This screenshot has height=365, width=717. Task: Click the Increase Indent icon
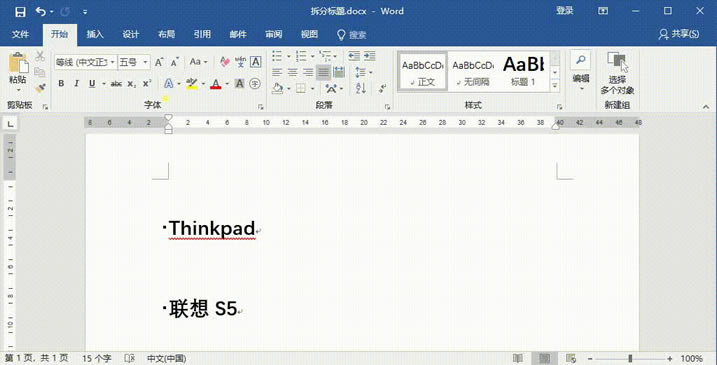[x=370, y=56]
